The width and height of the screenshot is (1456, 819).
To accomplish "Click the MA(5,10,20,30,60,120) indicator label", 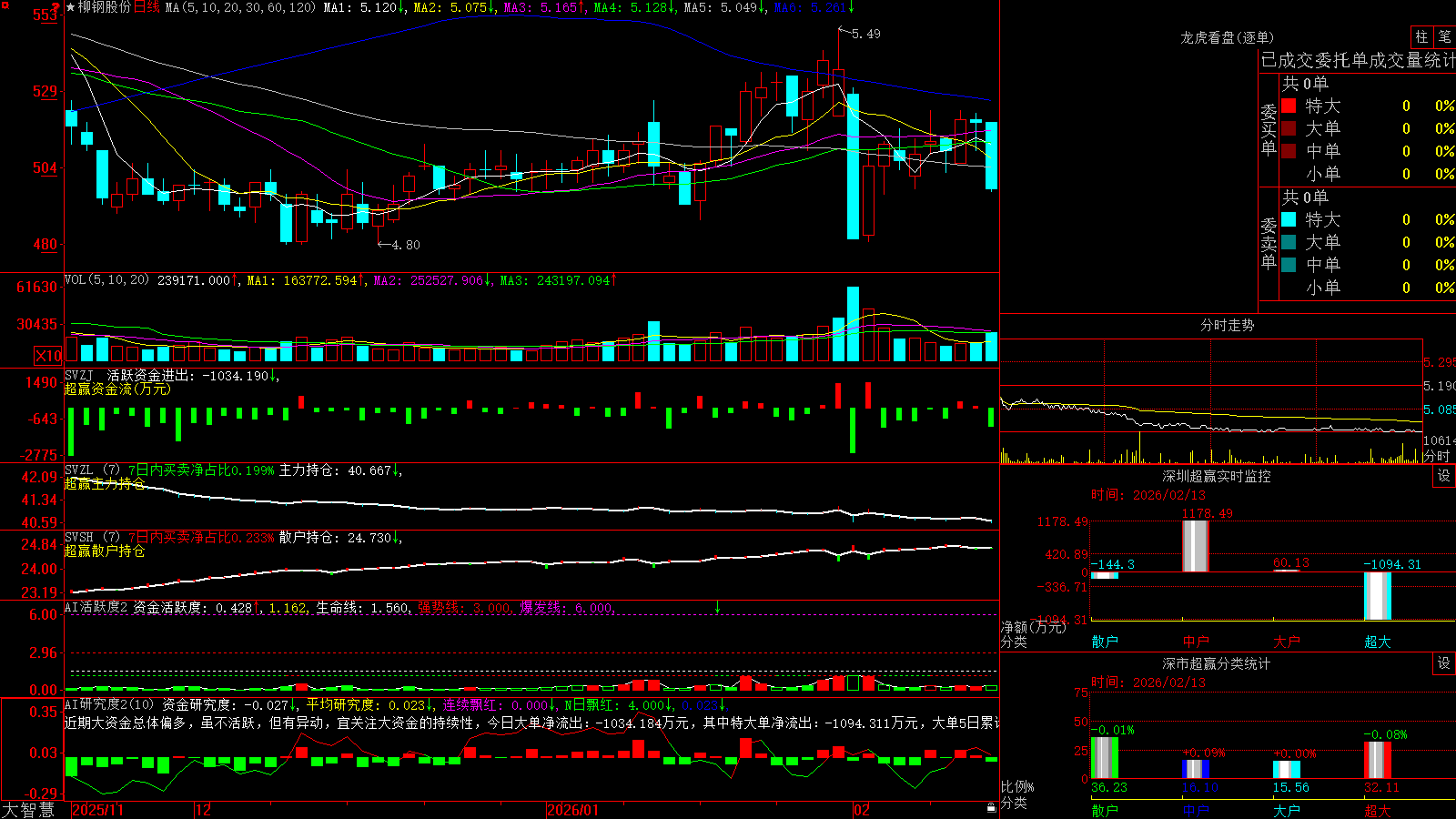I will click(x=240, y=7).
